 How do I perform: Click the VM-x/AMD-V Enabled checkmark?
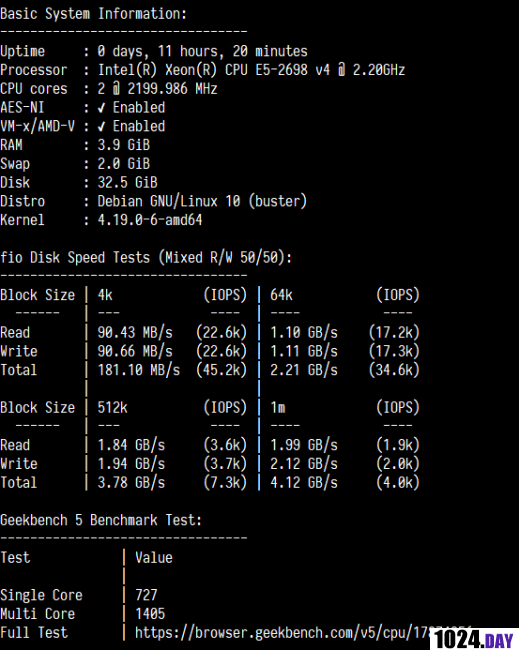point(102,126)
